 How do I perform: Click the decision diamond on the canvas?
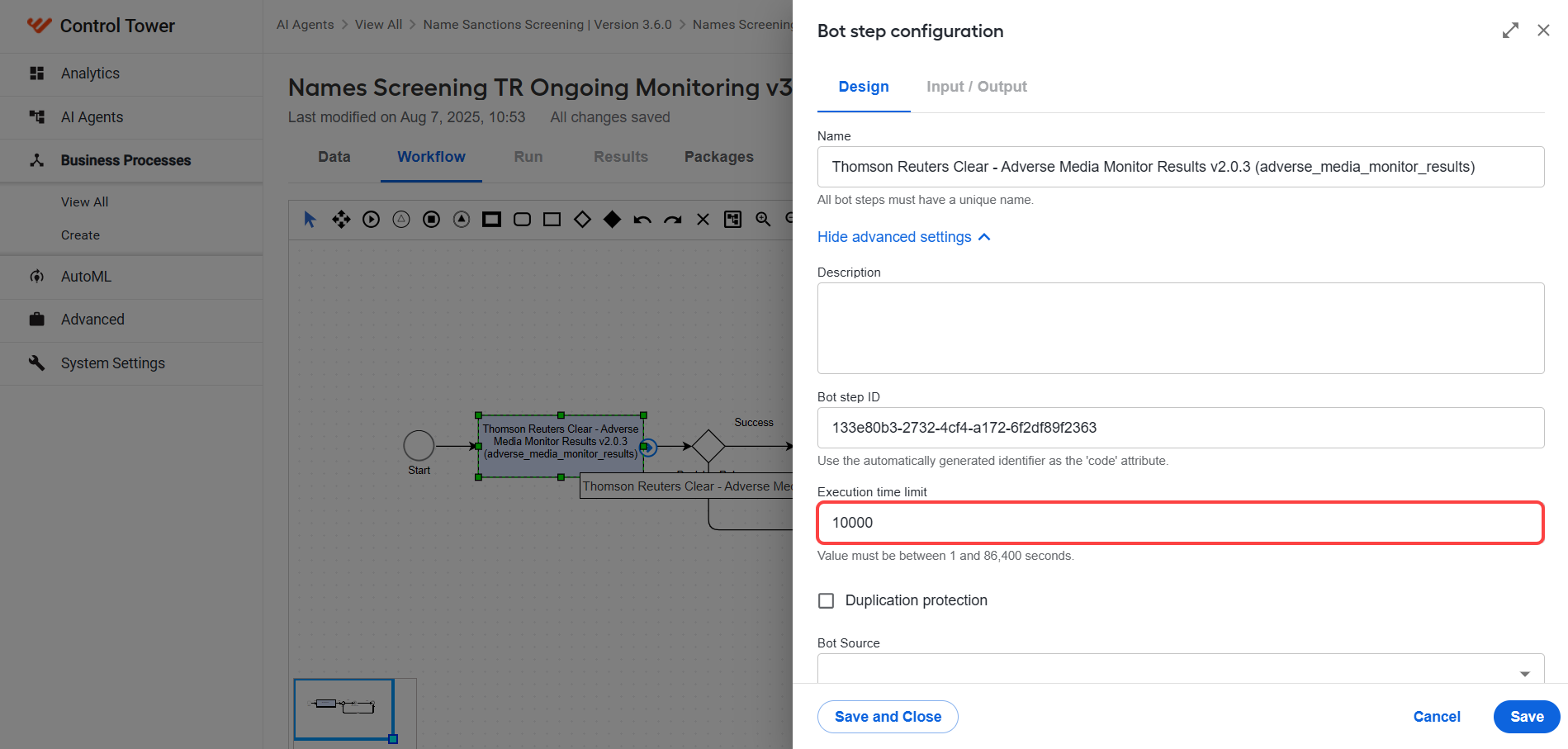point(708,446)
